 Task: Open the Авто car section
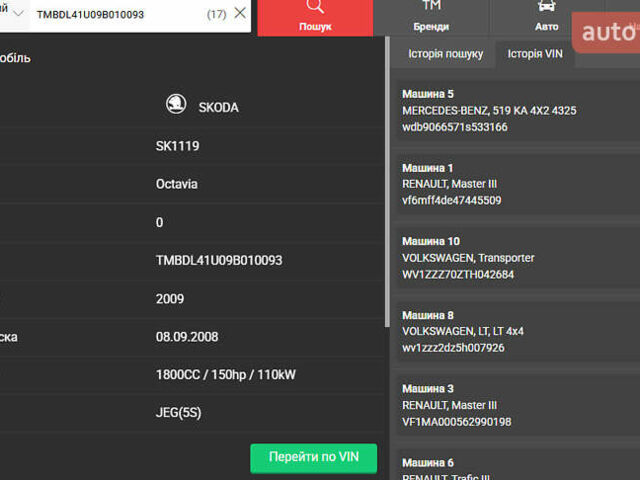tap(546, 18)
